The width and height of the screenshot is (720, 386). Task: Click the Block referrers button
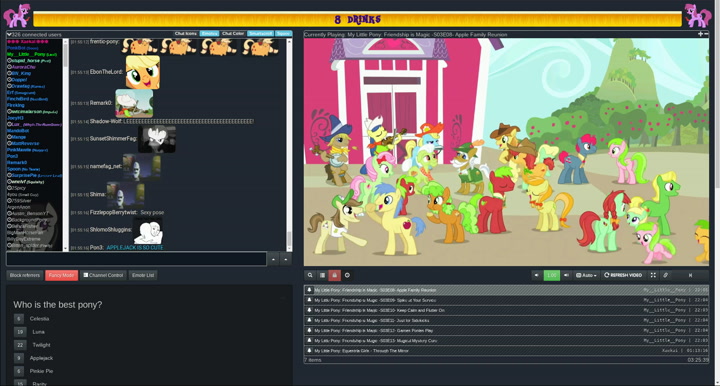point(25,275)
